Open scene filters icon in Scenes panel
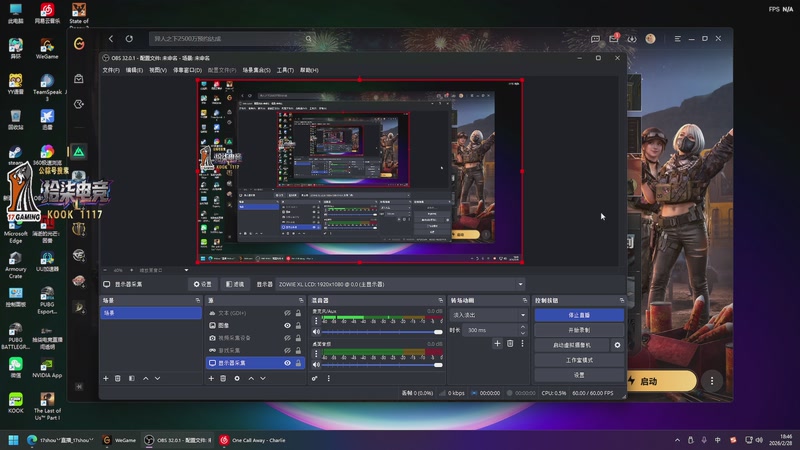Viewport: 800px width, 450px height. pyautogui.click(x=132, y=379)
